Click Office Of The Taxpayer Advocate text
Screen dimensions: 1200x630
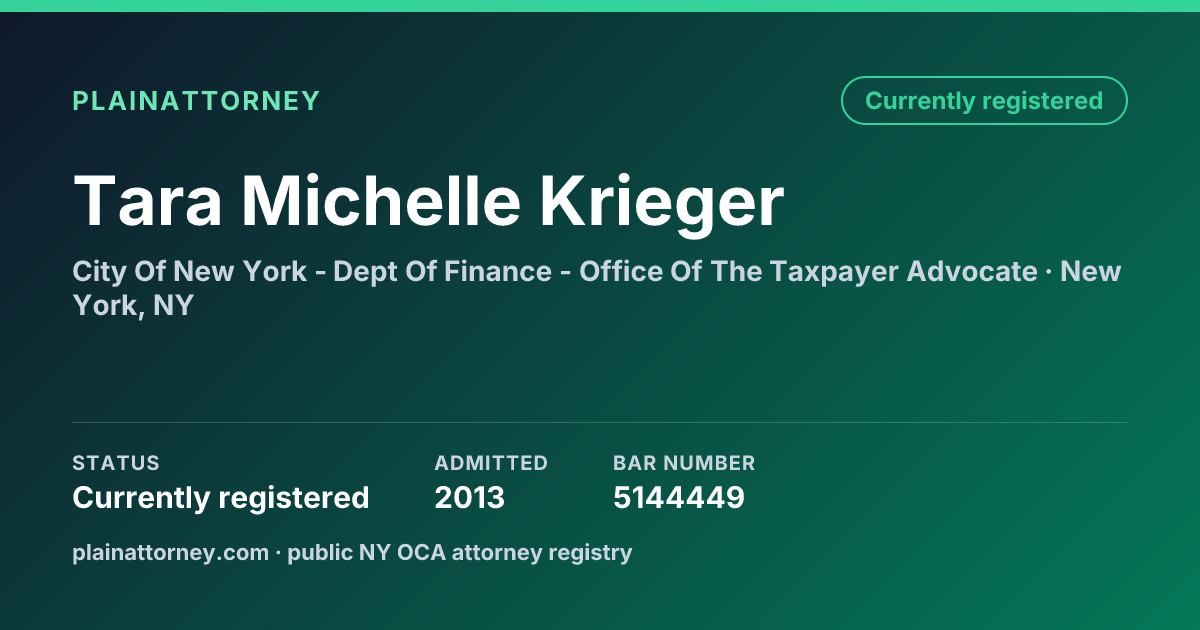point(808,271)
